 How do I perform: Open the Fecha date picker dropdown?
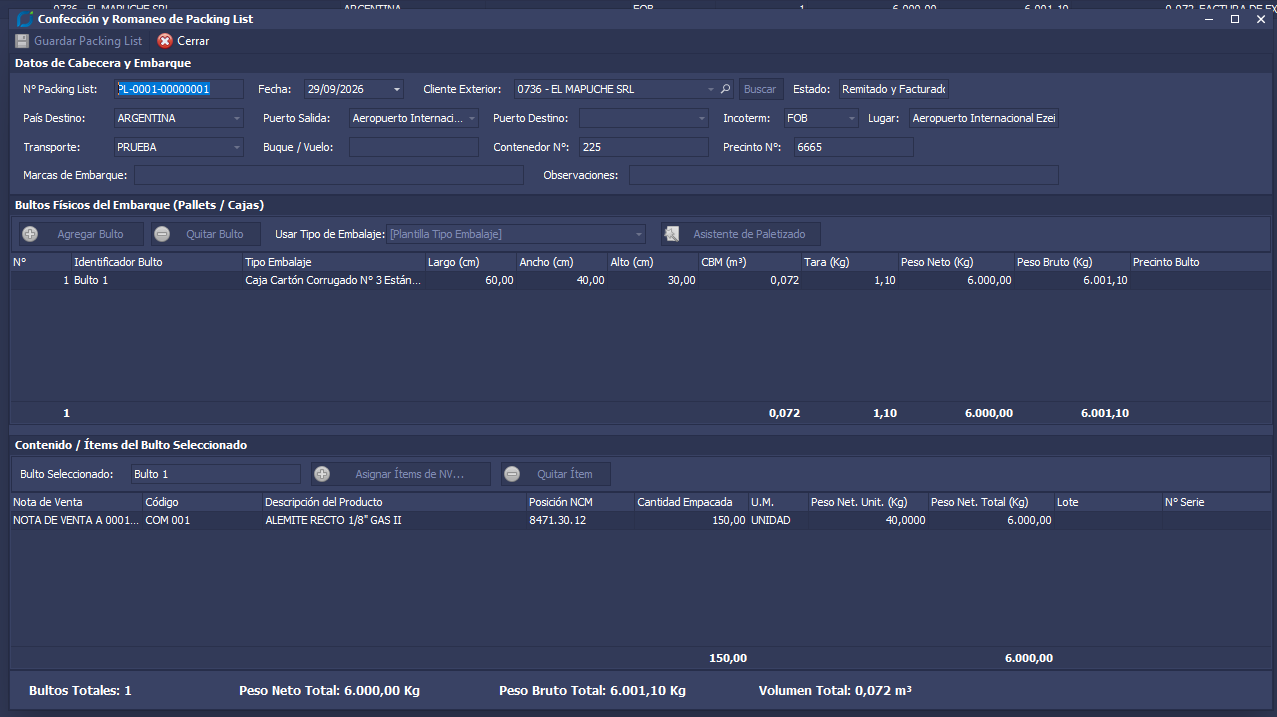(397, 89)
